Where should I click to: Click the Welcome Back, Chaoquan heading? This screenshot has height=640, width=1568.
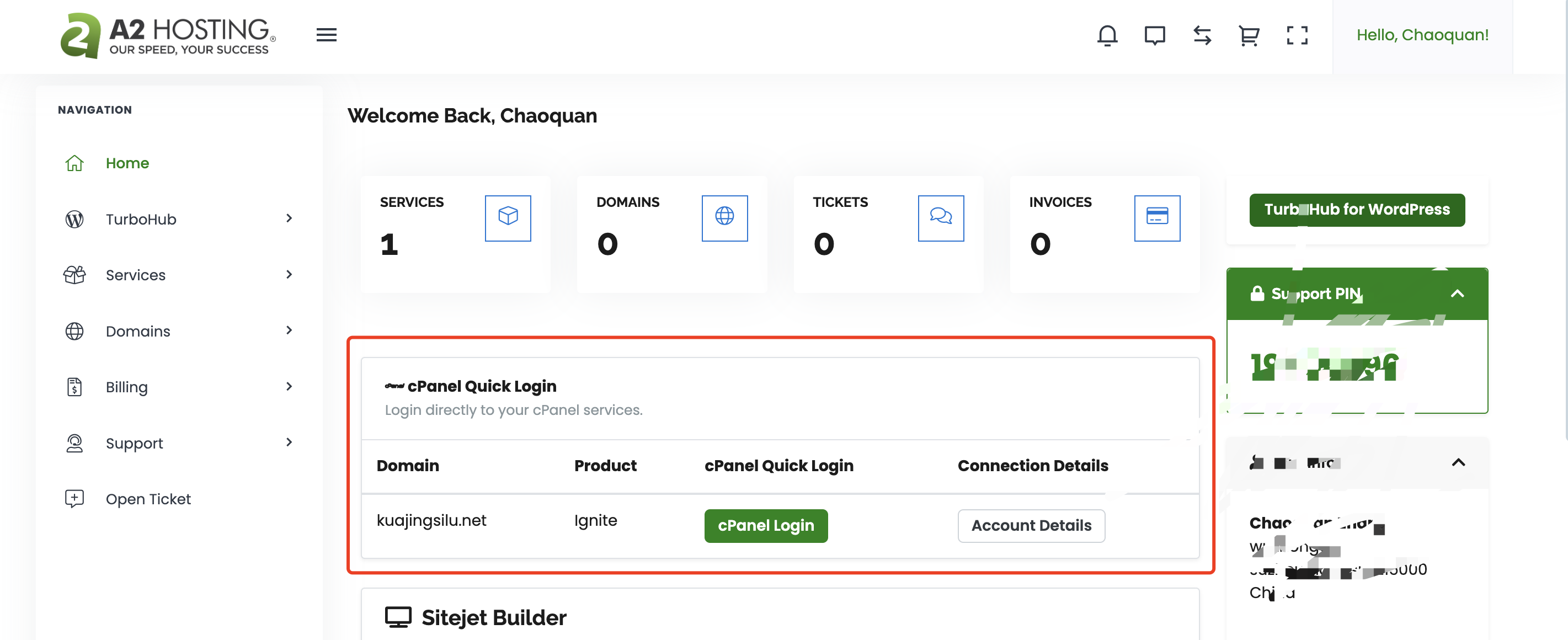click(472, 116)
